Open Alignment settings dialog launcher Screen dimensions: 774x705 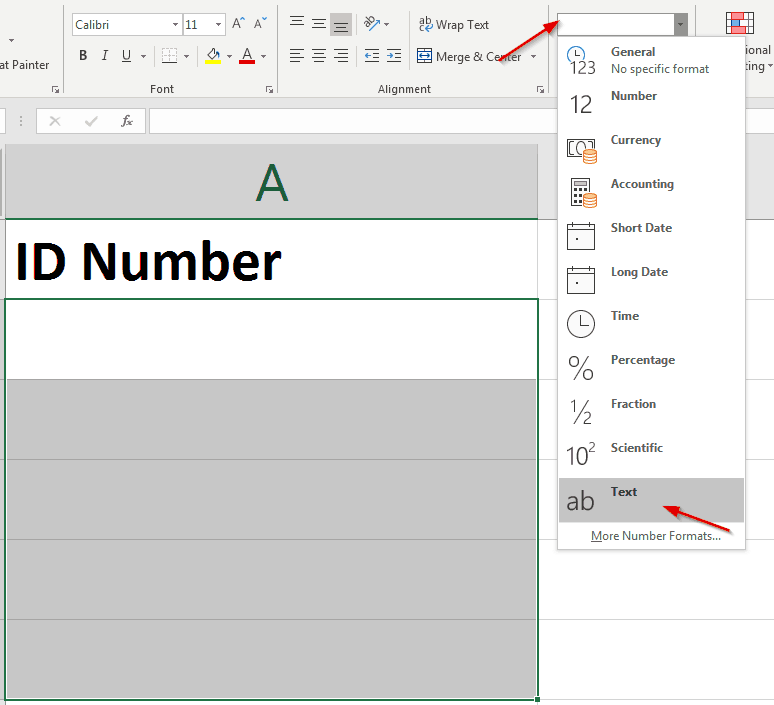coord(541,89)
